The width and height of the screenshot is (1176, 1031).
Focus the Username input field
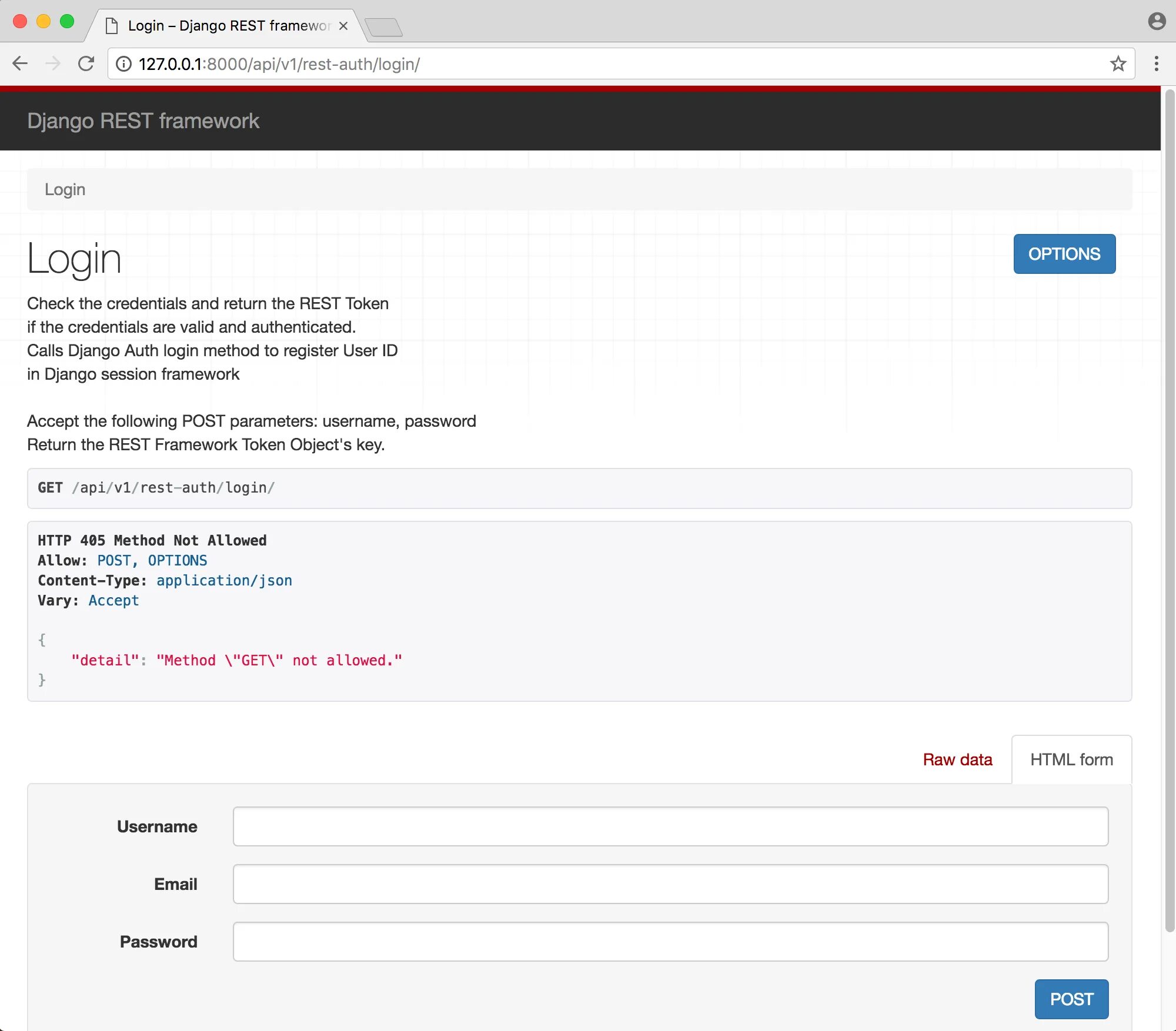[x=670, y=826]
